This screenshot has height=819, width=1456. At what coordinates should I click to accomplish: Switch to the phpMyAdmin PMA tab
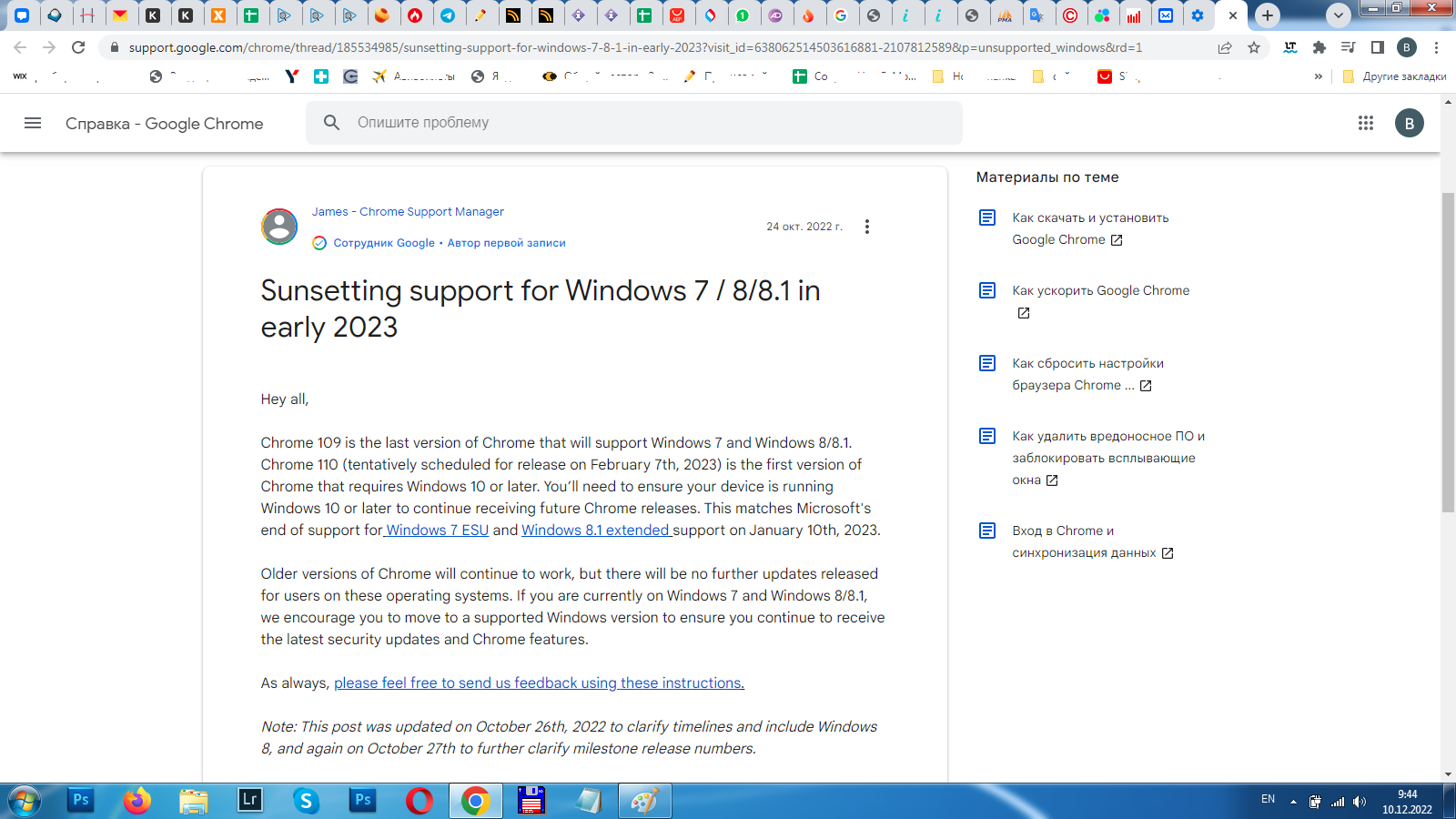1005,15
